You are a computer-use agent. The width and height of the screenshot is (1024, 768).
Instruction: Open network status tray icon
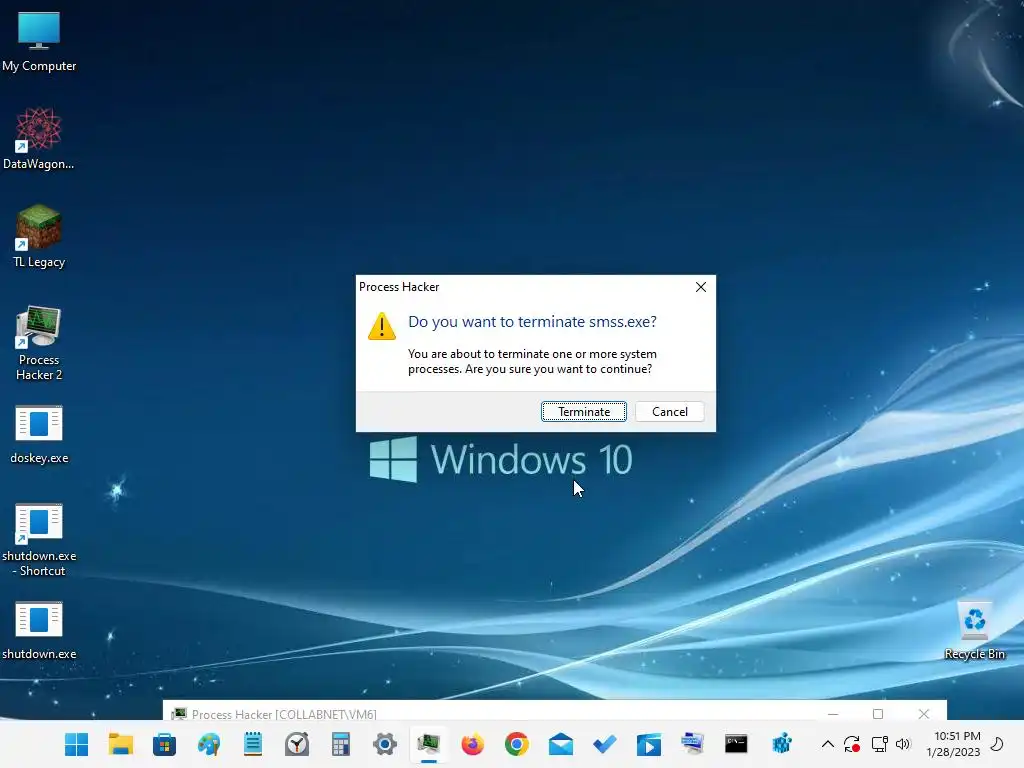point(879,744)
